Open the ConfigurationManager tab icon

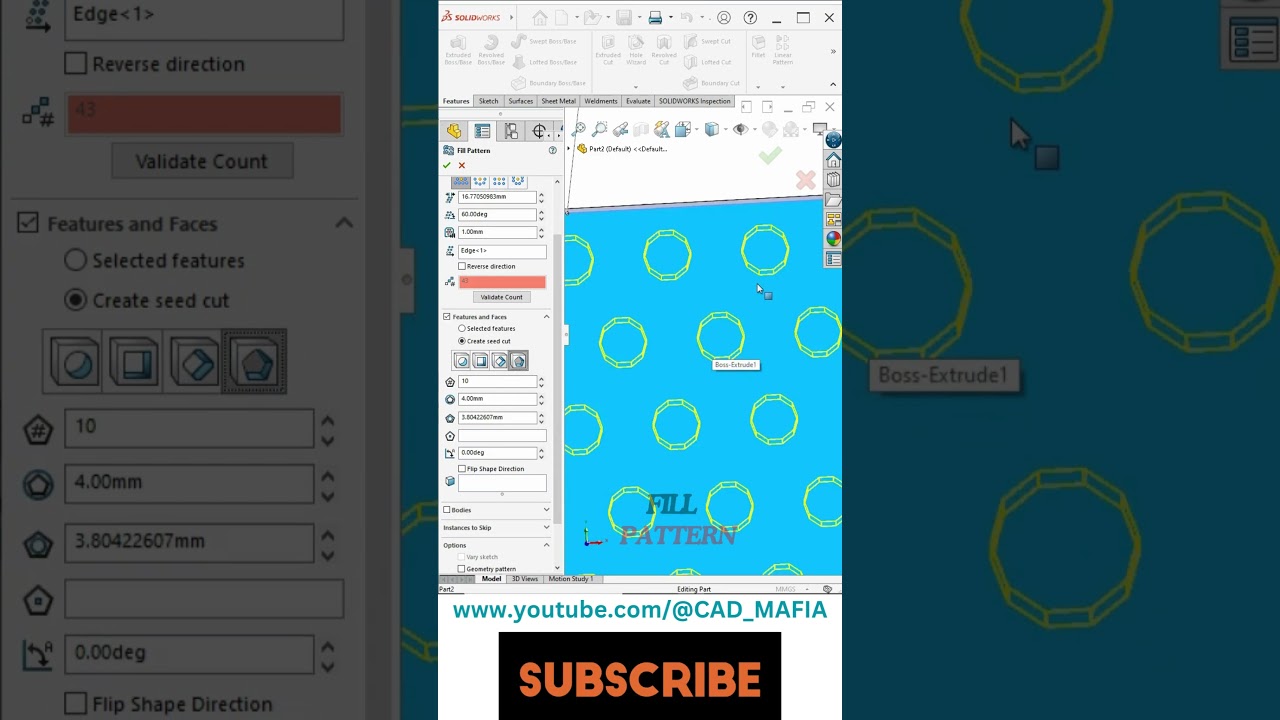[511, 131]
